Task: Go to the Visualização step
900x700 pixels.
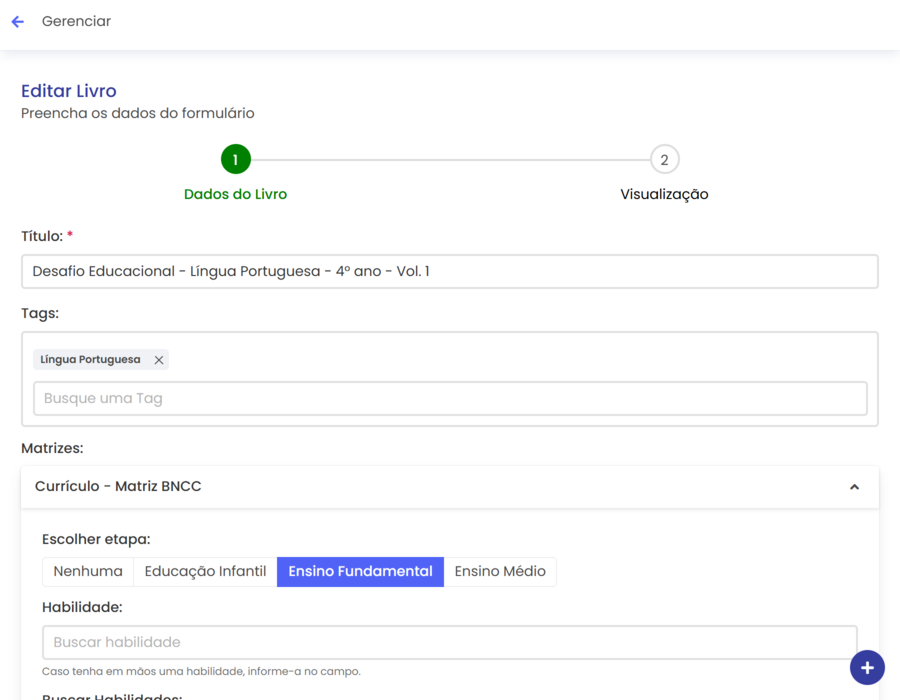Action: (664, 195)
